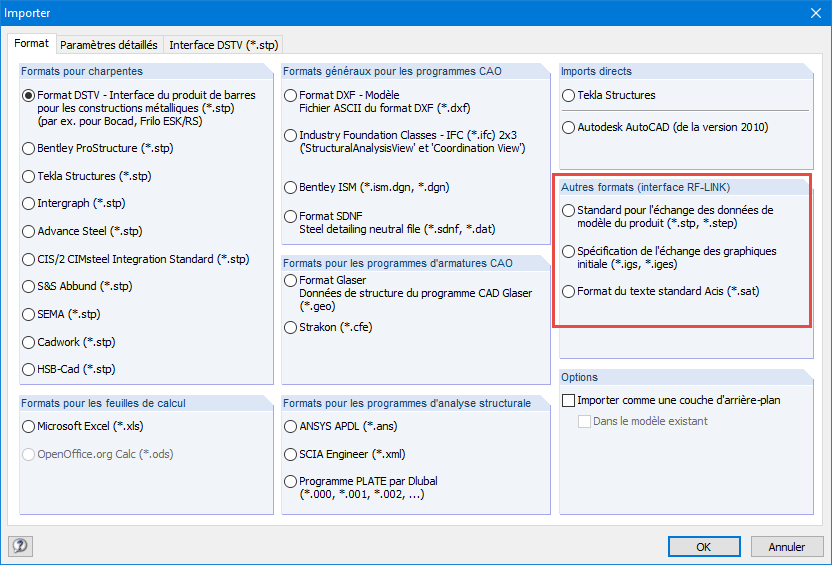Select Tekla Structures direct import

pyautogui.click(x=569, y=96)
